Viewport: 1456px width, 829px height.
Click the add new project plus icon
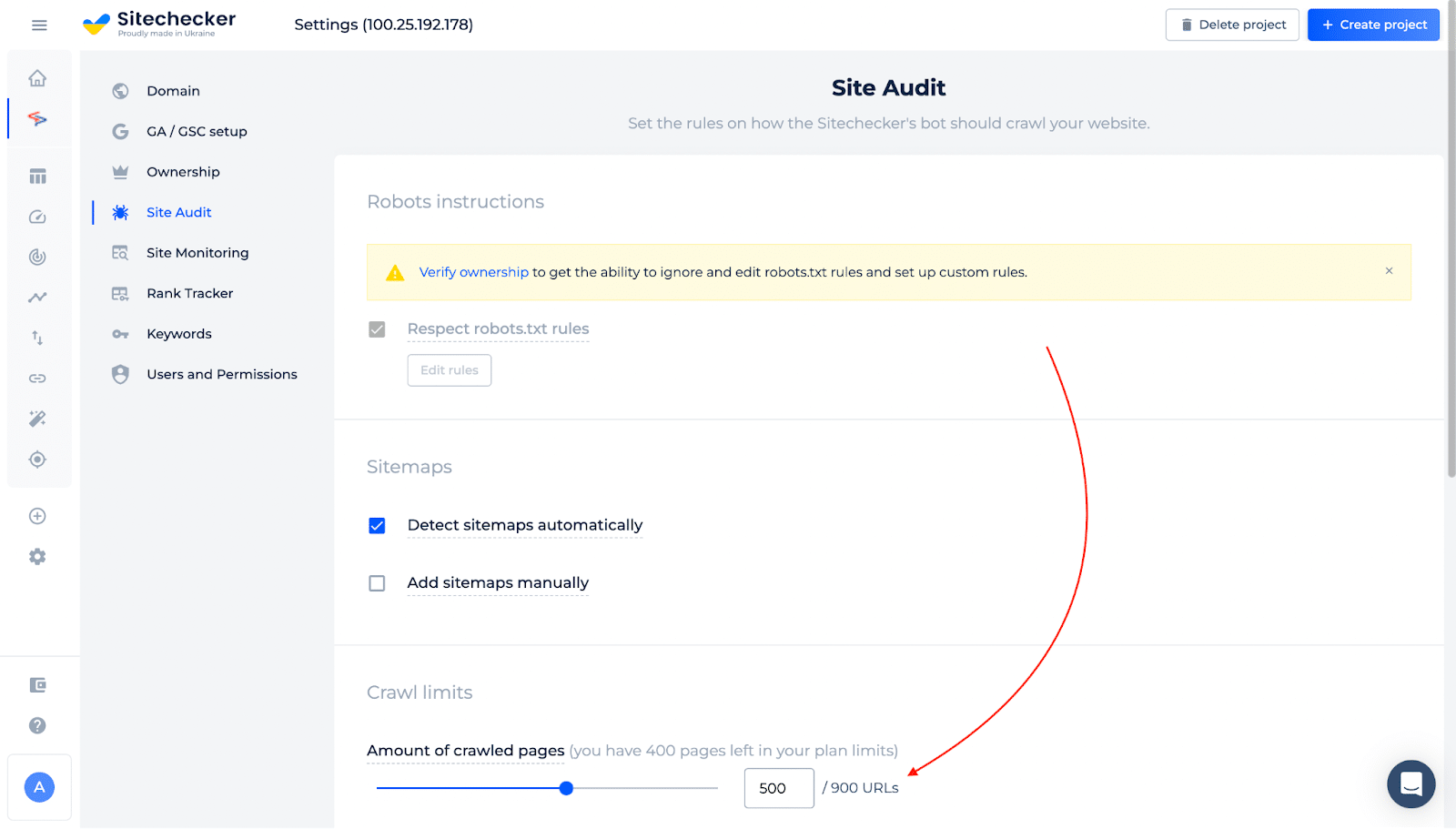pyautogui.click(x=38, y=516)
